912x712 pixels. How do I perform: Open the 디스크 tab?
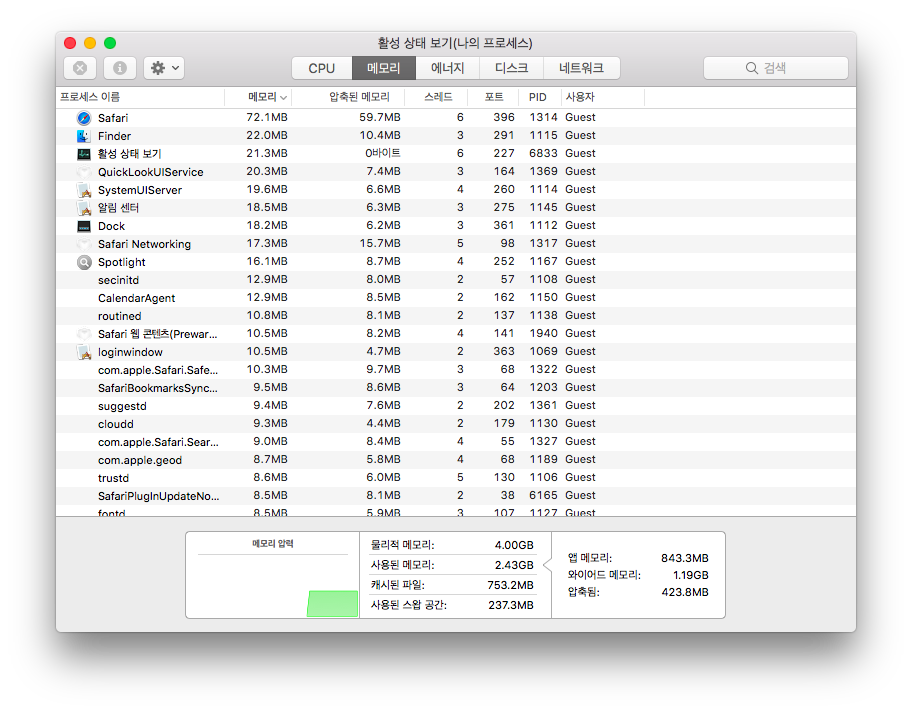click(x=511, y=68)
